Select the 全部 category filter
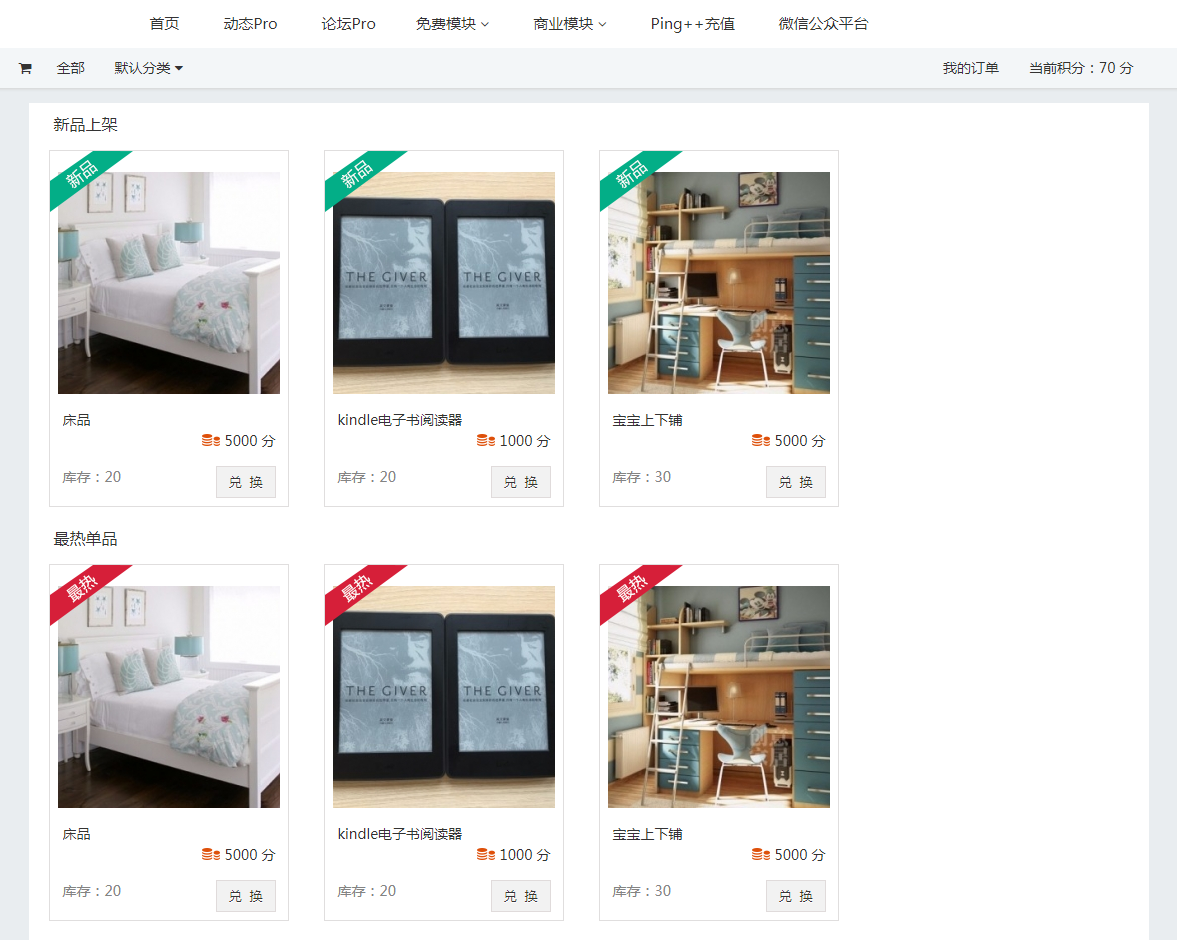 pyautogui.click(x=71, y=68)
